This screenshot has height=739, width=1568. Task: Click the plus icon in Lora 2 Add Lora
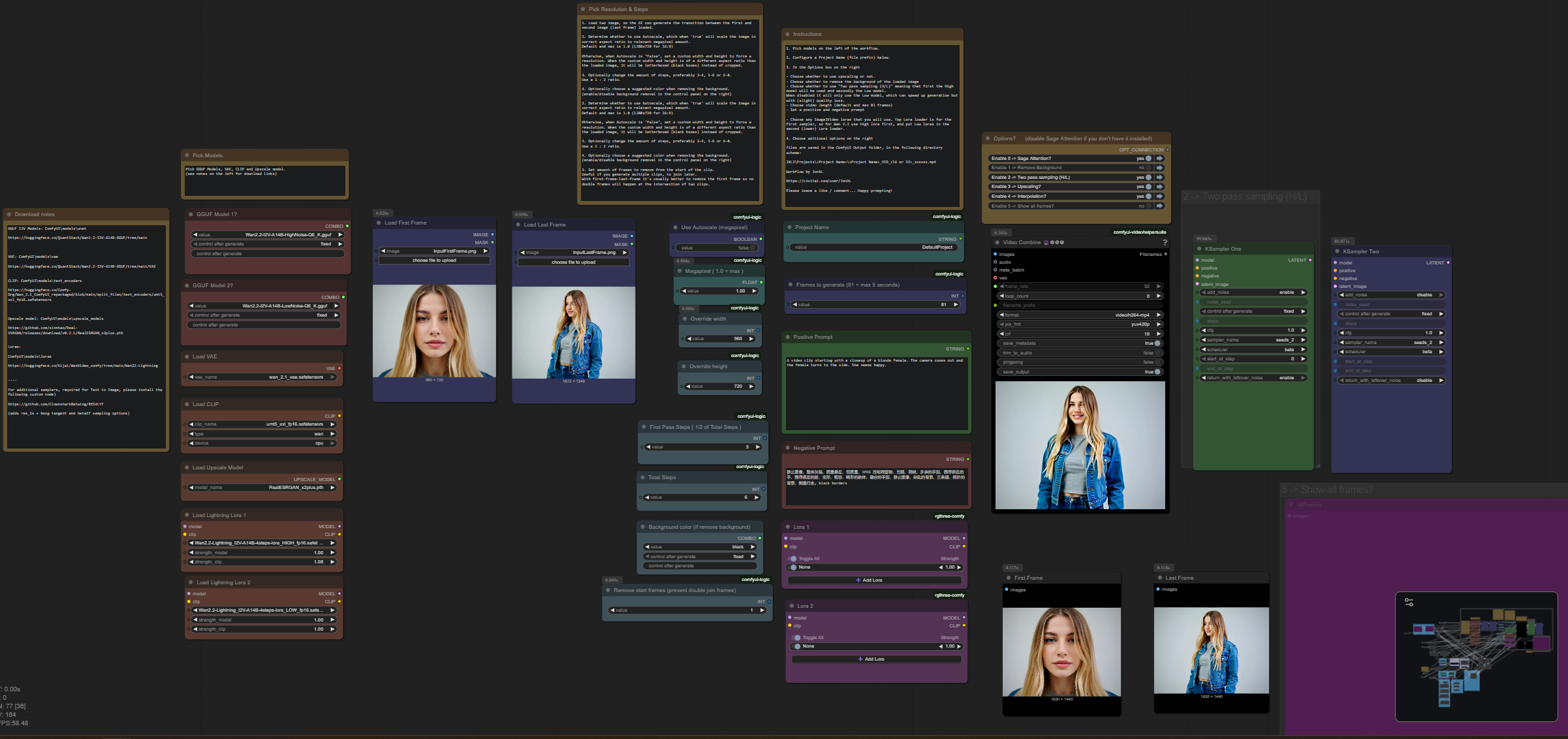click(860, 659)
